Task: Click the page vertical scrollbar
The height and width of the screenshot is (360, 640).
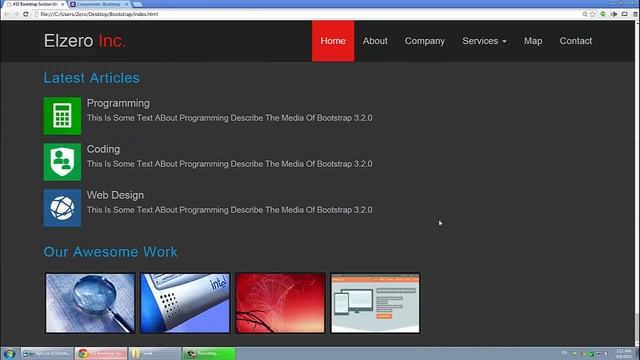Action: (637, 184)
